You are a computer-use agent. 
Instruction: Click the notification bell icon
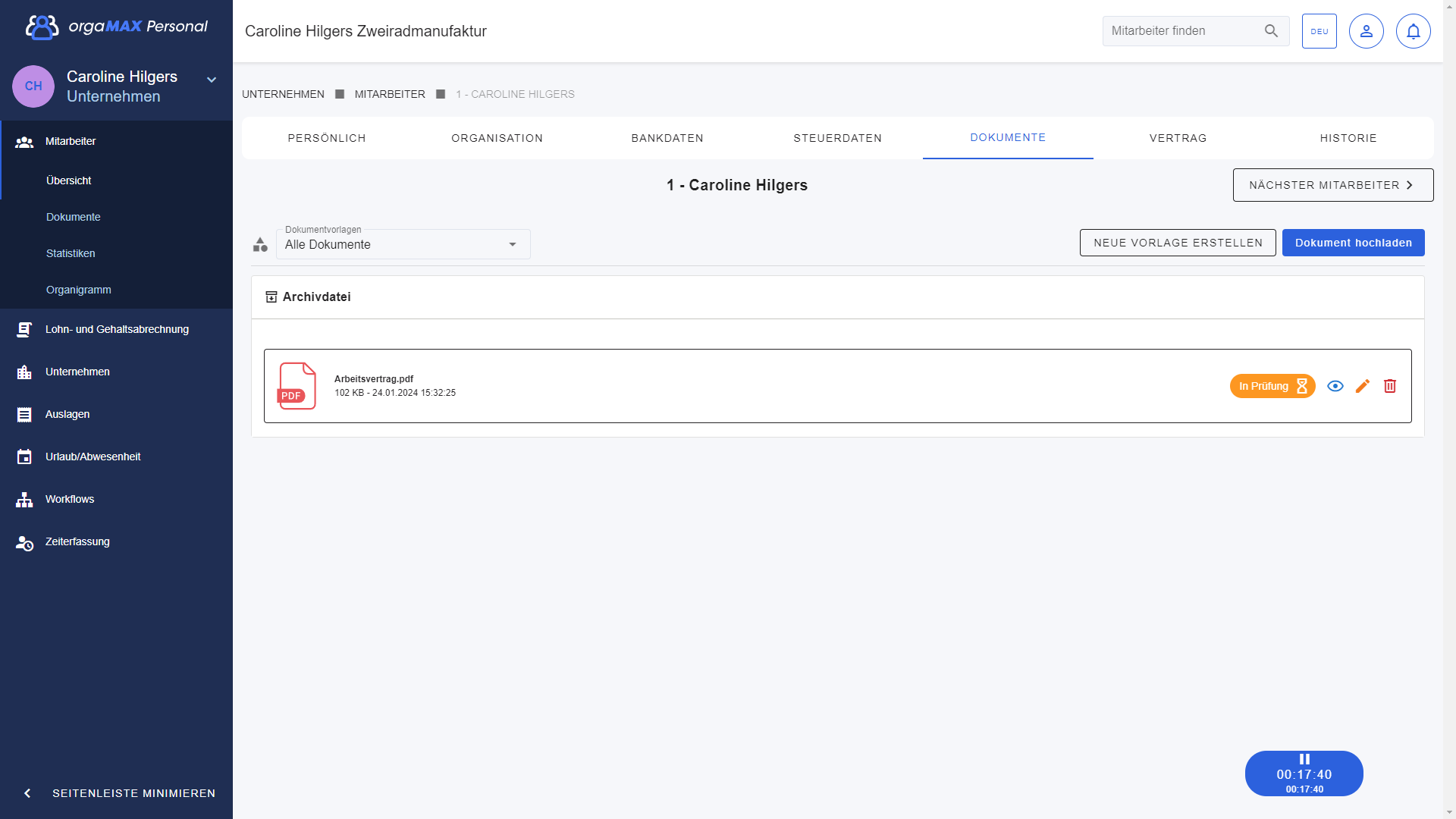tap(1413, 31)
